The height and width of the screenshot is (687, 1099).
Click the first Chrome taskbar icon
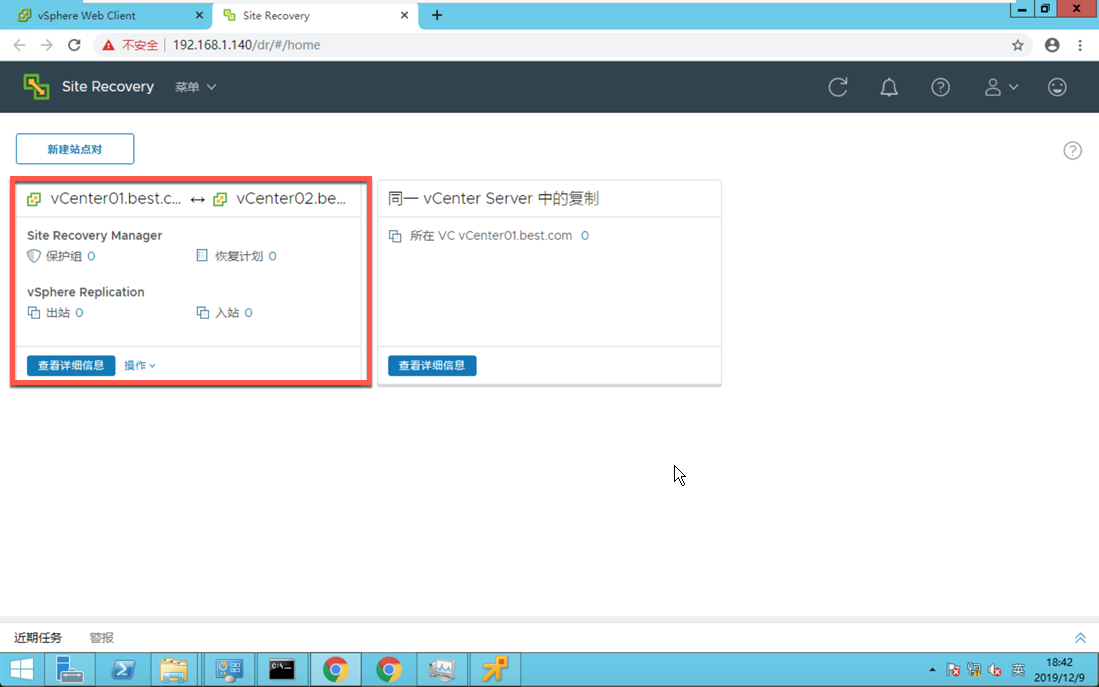[x=336, y=669]
